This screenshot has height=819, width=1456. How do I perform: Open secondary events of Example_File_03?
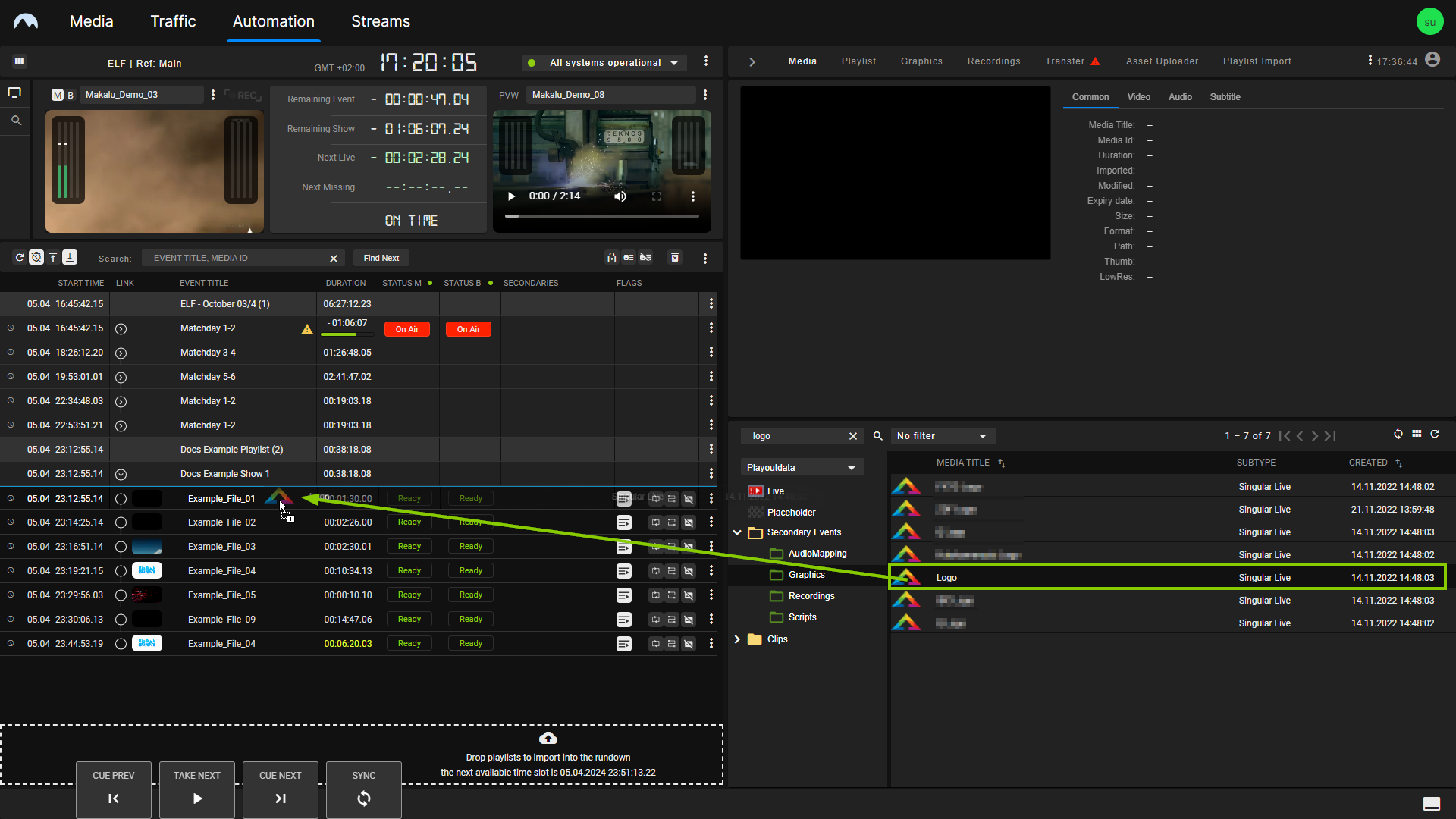pos(623,547)
